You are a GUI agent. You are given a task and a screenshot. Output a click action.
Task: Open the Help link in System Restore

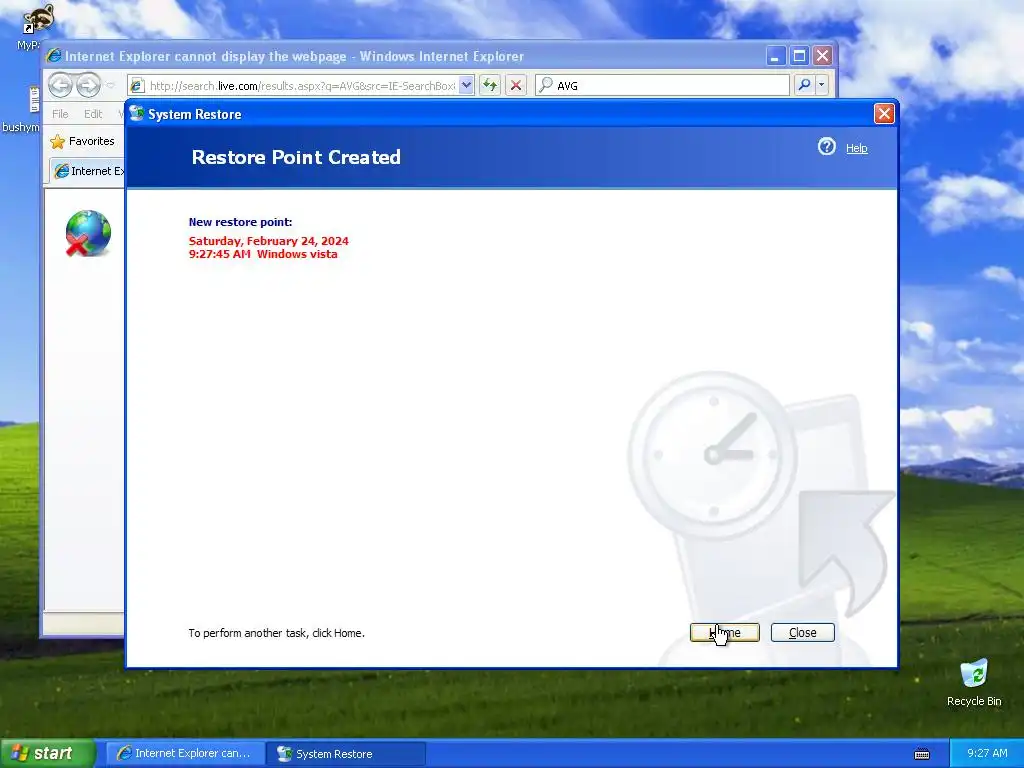click(856, 148)
